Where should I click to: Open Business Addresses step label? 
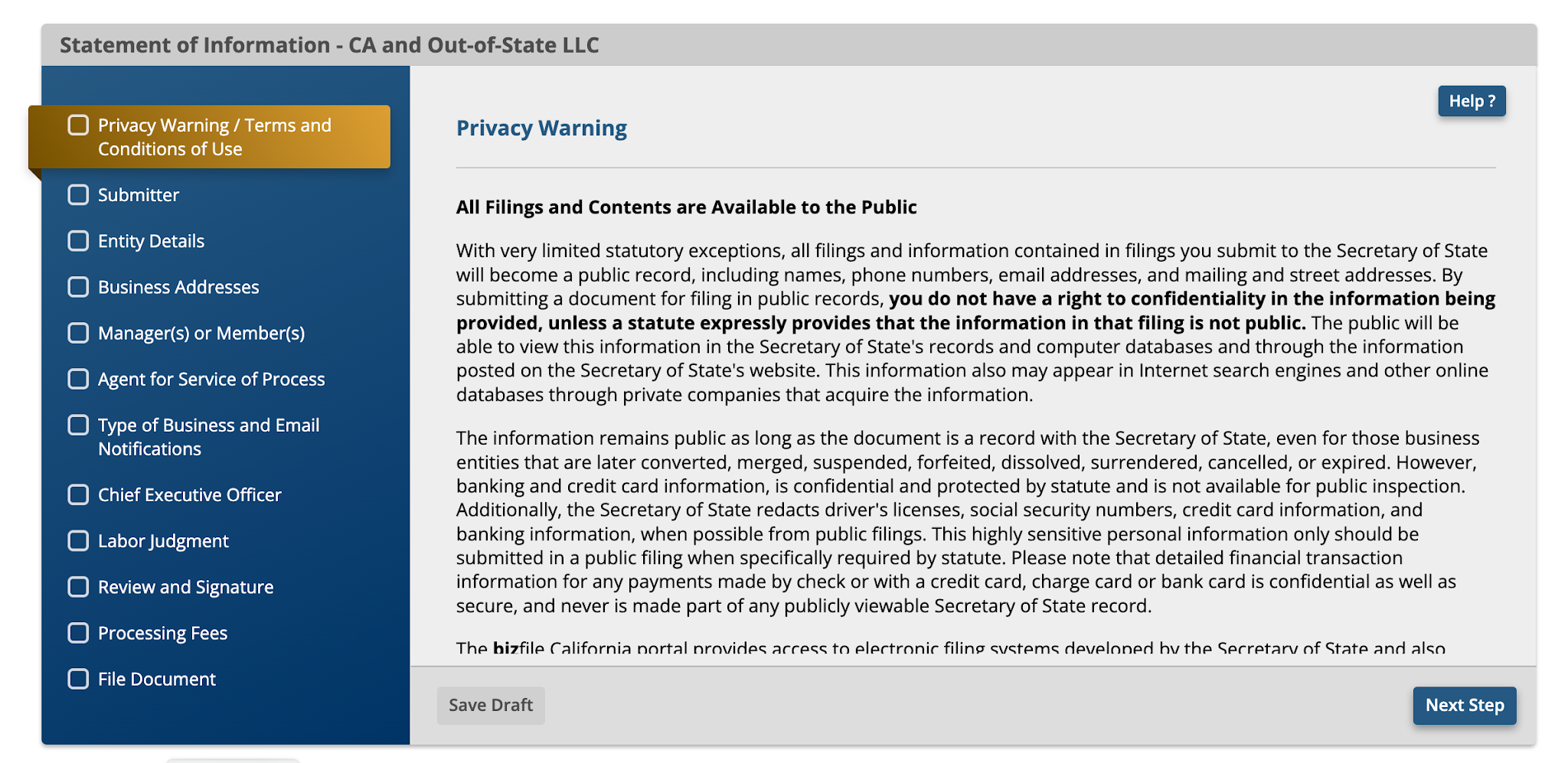178,287
